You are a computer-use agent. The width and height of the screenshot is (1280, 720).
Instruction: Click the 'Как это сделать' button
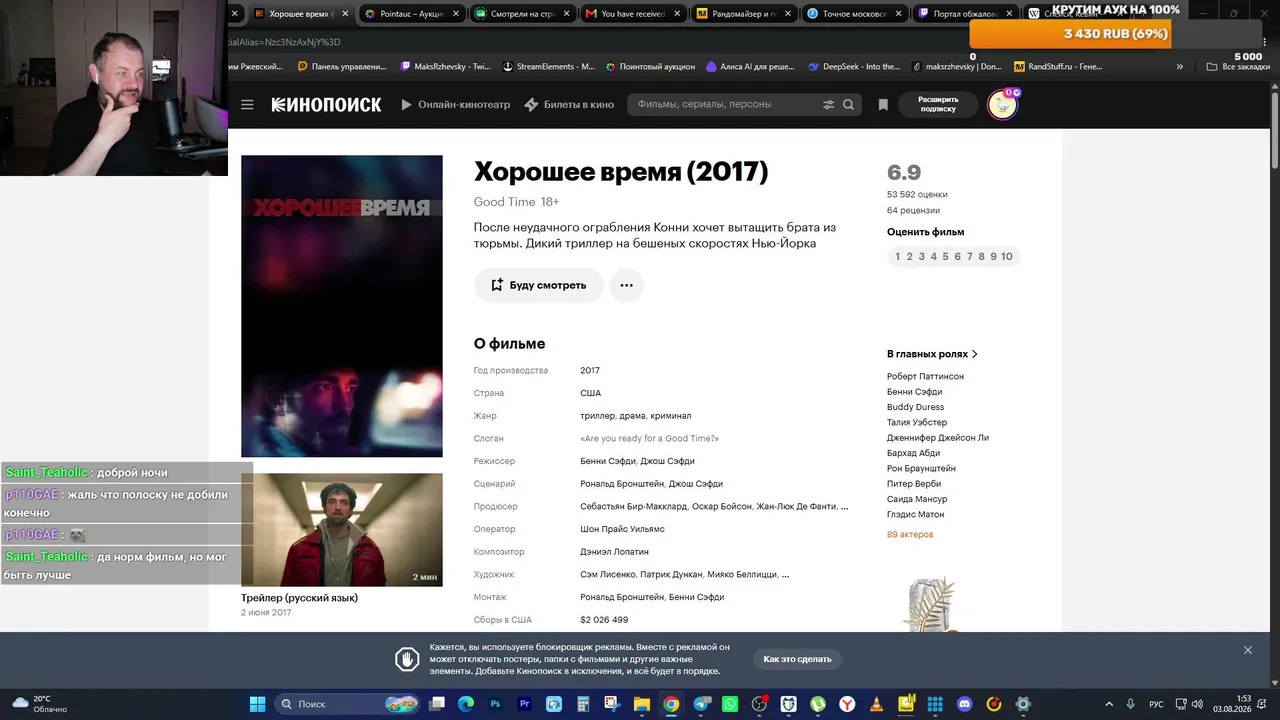[x=797, y=659]
